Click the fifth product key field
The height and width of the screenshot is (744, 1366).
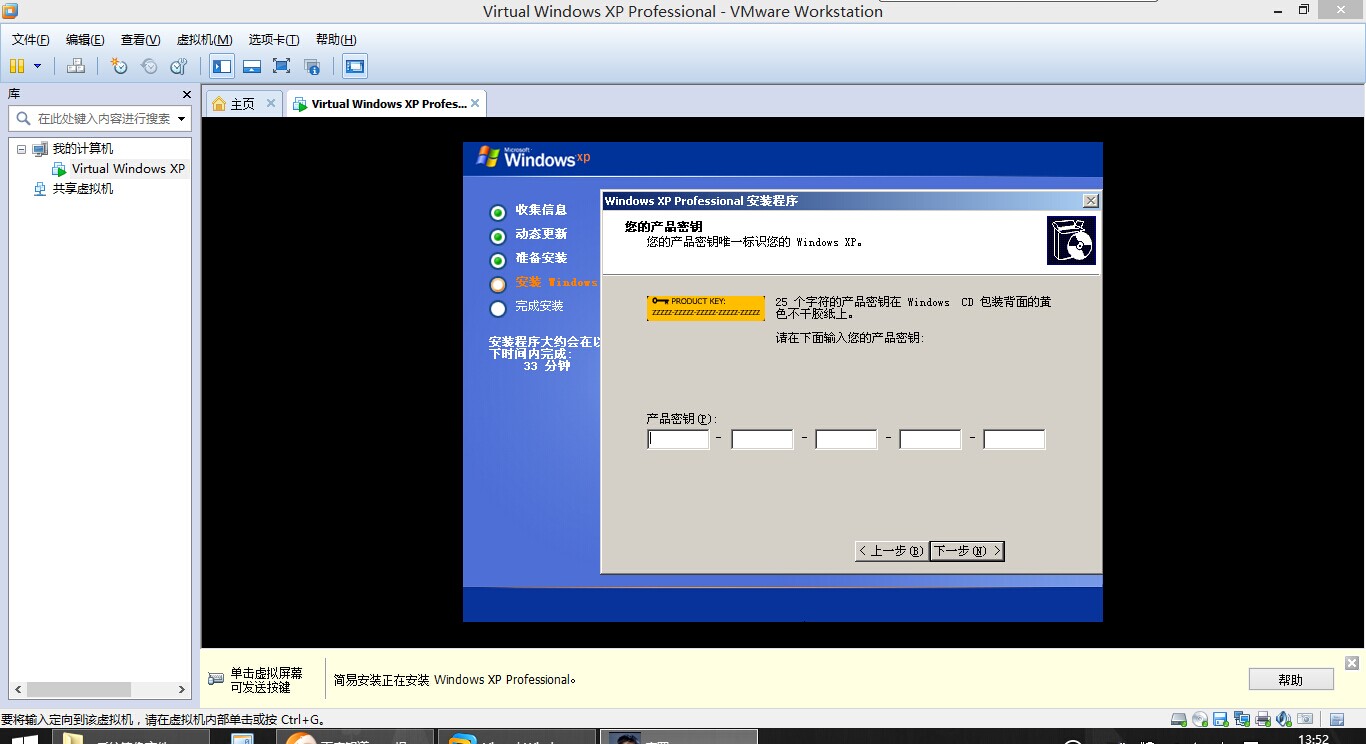point(1014,439)
